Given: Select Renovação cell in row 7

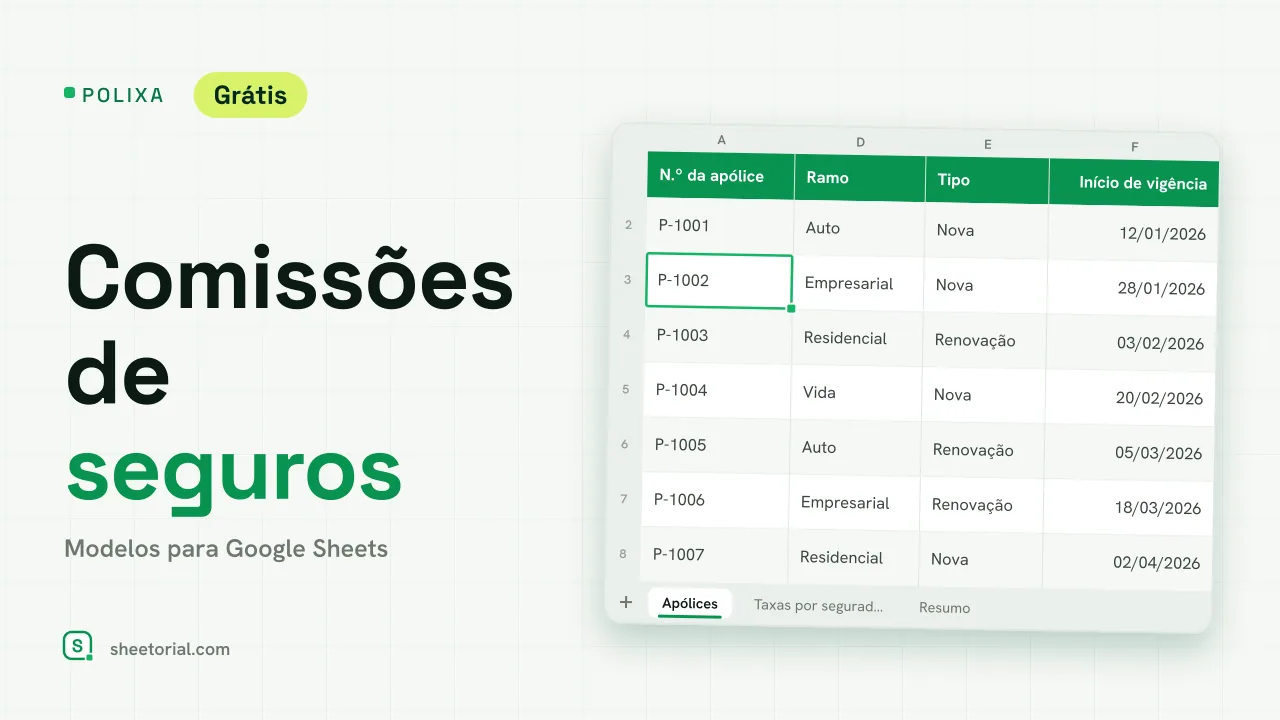Looking at the screenshot, I should [x=981, y=505].
